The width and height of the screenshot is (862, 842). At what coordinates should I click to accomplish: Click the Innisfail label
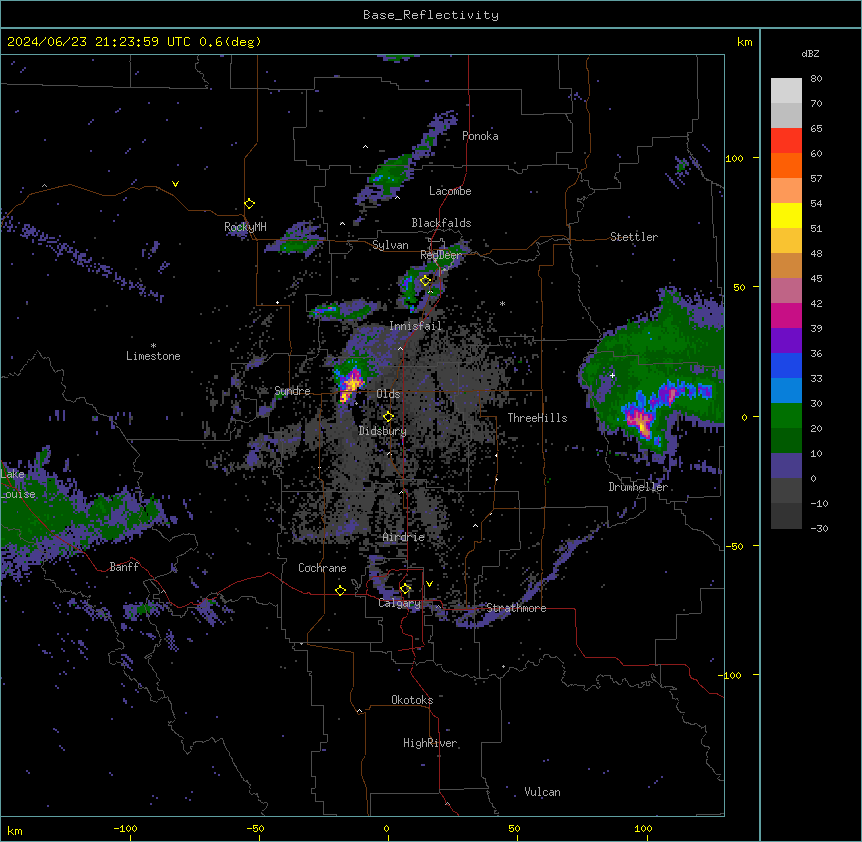point(416,326)
